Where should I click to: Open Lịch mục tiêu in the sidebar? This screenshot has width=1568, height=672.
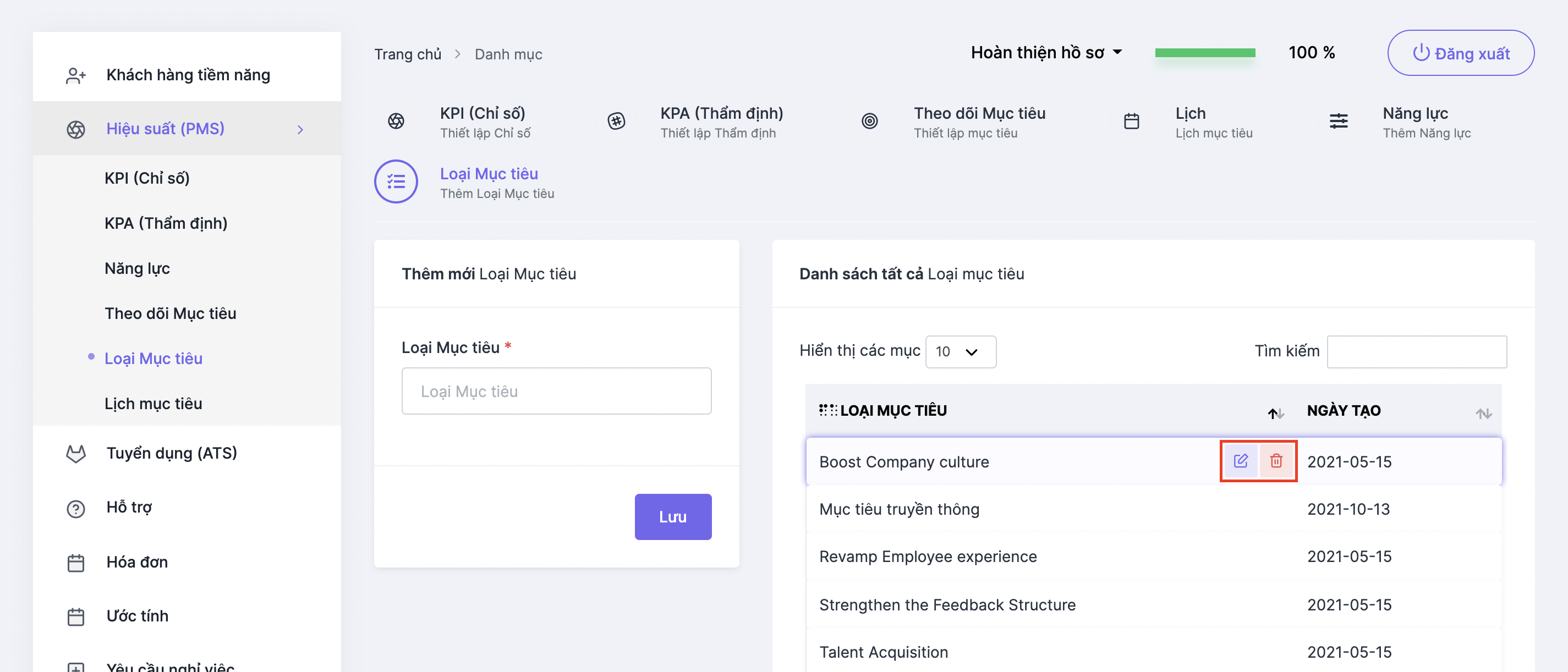coord(153,404)
